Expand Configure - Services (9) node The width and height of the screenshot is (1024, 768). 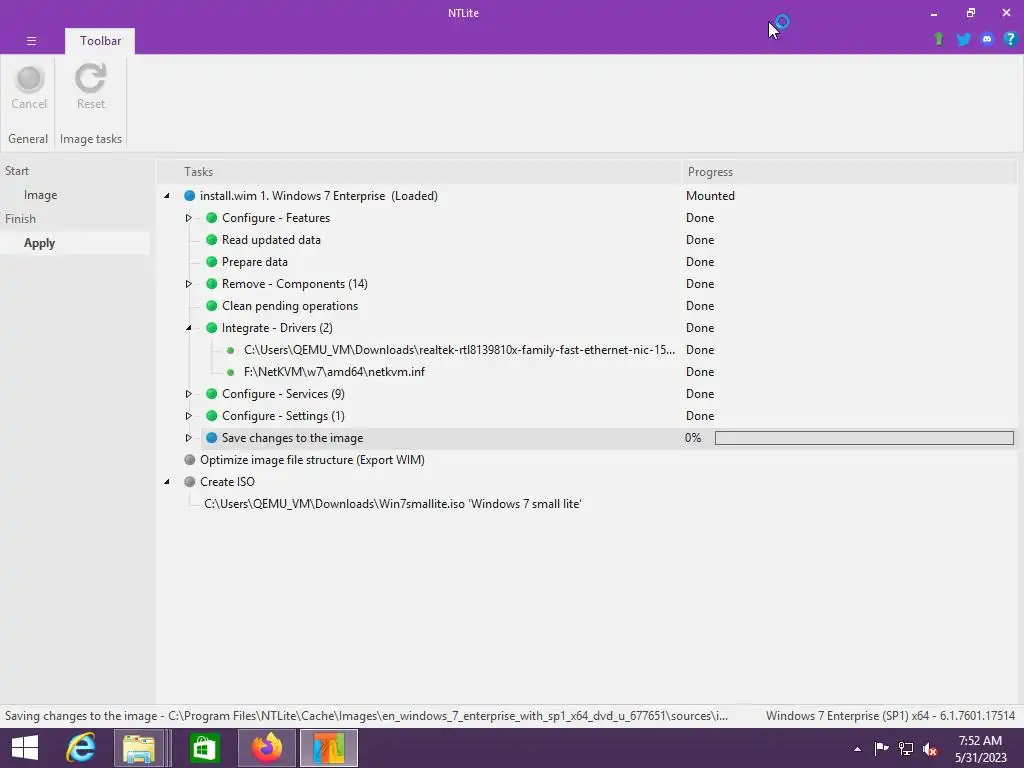point(188,394)
